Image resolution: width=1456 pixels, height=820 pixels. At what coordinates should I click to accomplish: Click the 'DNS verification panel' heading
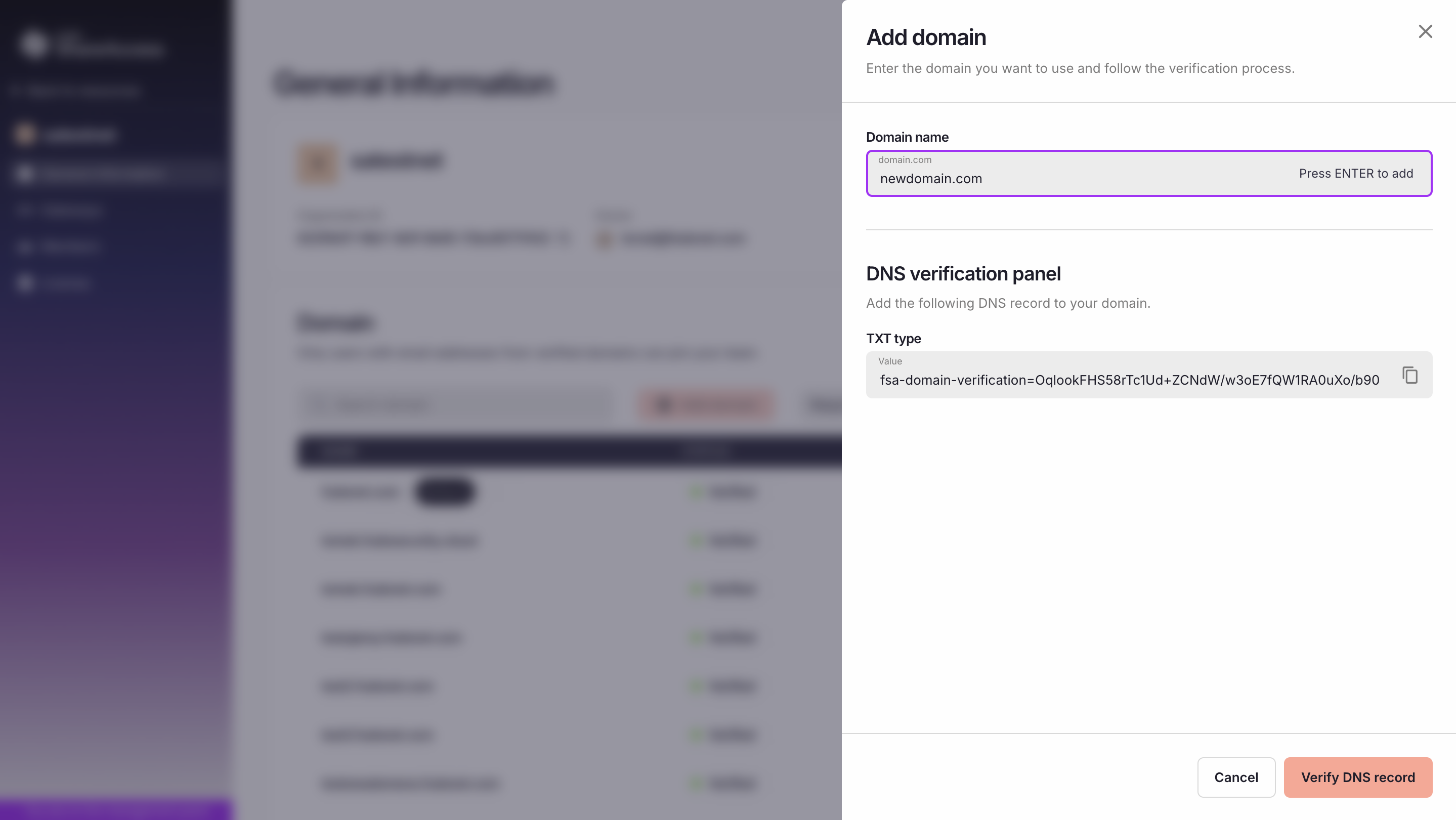click(x=963, y=274)
